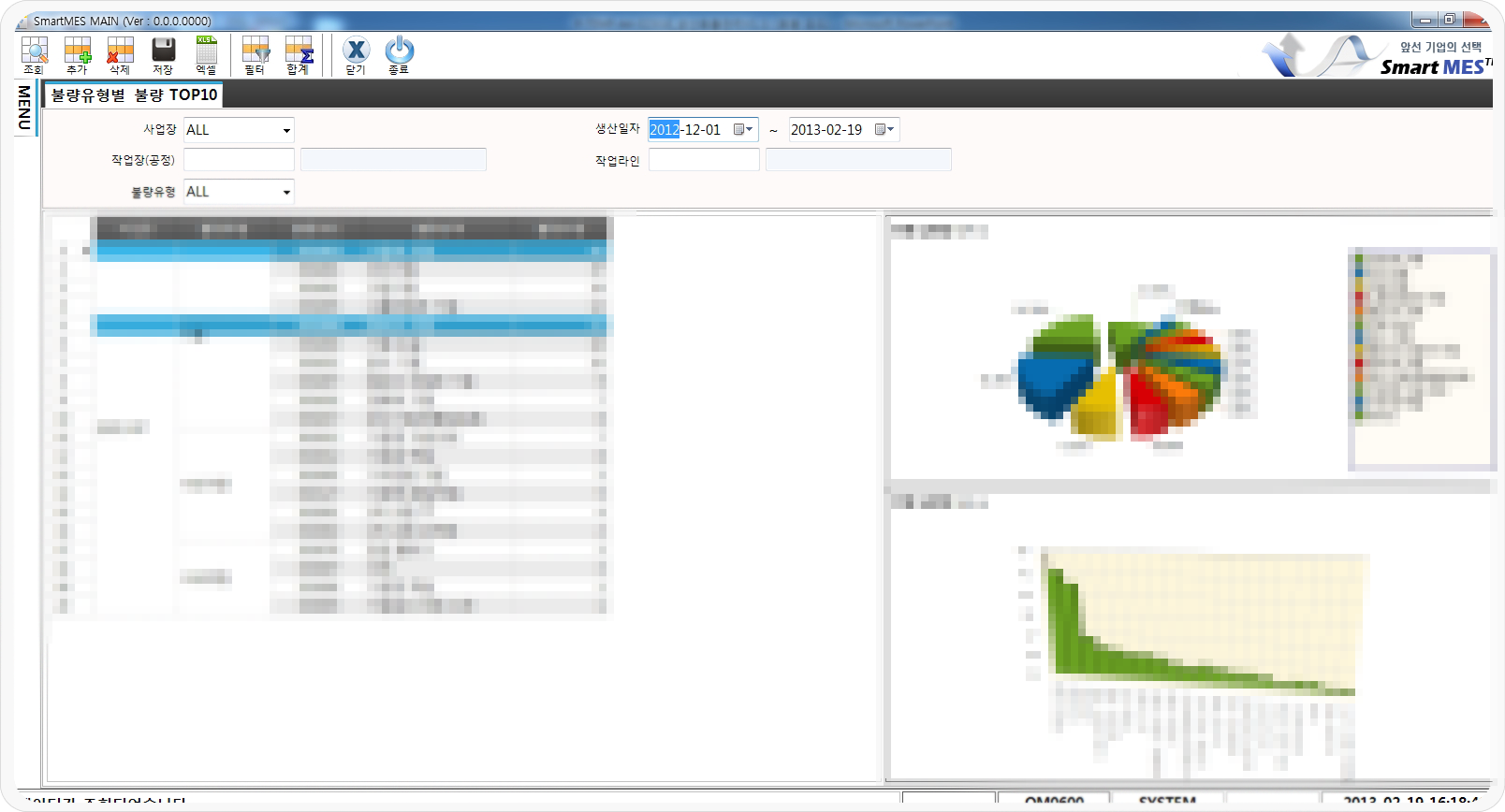The image size is (1505, 812).
Task: Click the 작업라인 code input field
Action: [x=704, y=161]
